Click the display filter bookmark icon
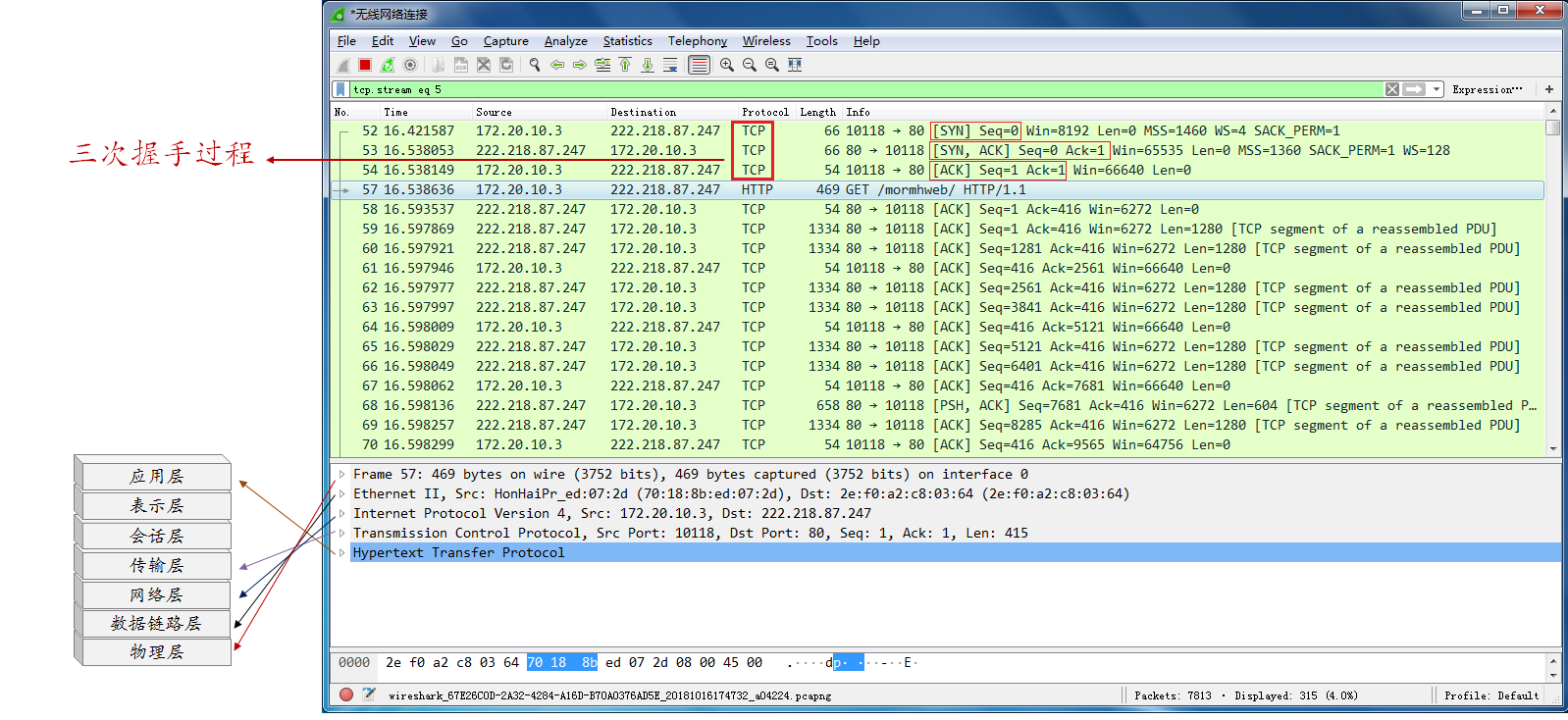This screenshot has height=720, width=1568. point(340,89)
